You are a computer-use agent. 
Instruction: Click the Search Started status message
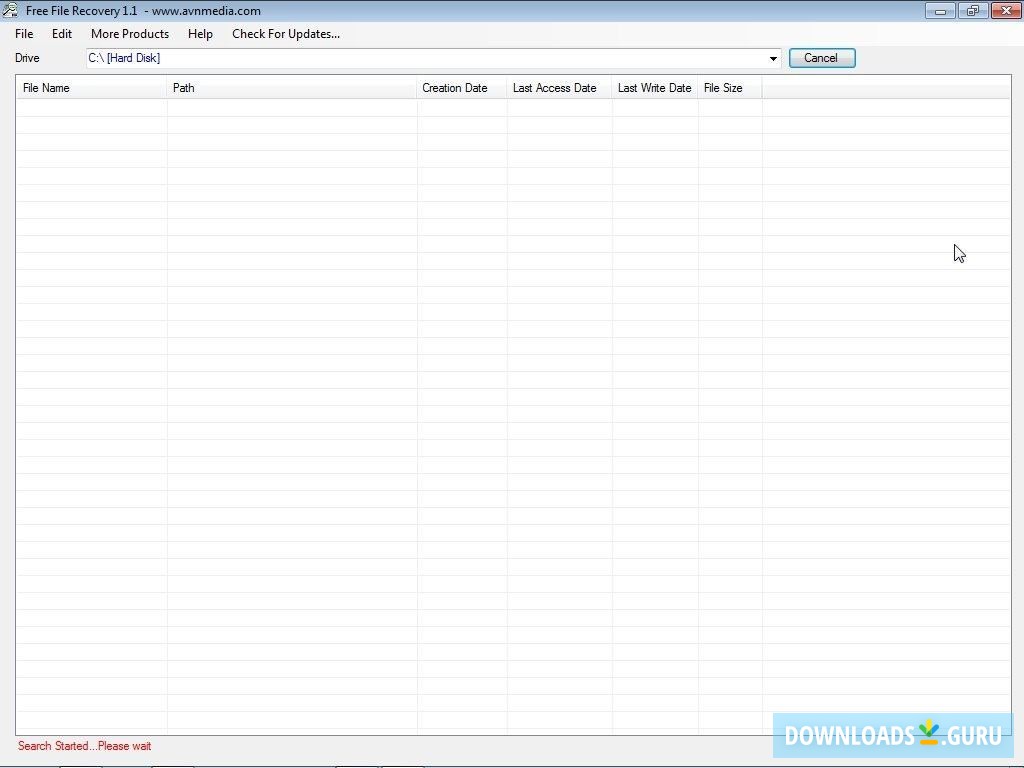(84, 746)
